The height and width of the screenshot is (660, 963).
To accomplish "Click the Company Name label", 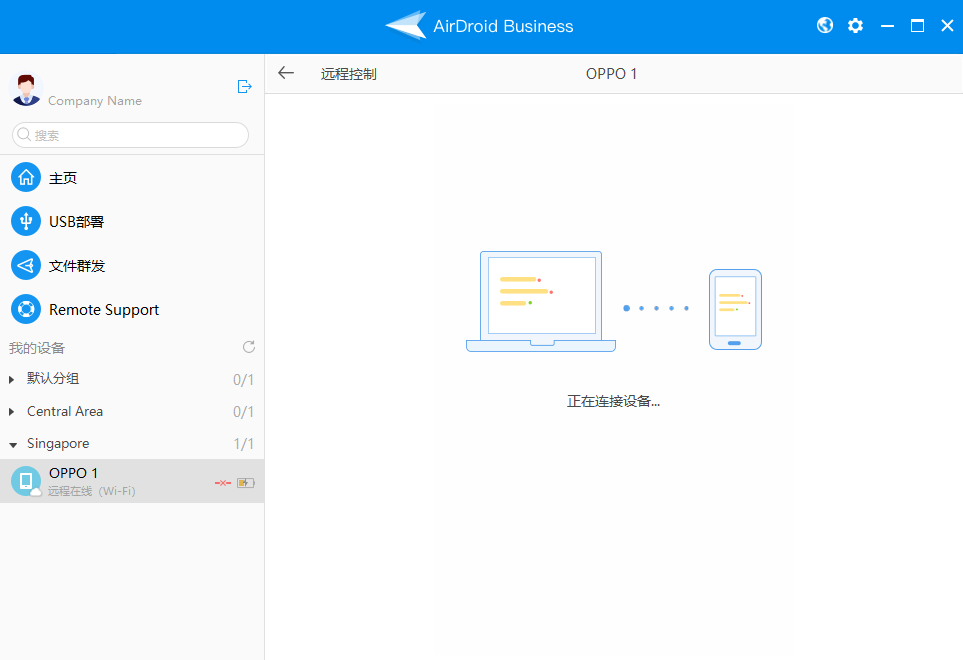I will click(95, 101).
